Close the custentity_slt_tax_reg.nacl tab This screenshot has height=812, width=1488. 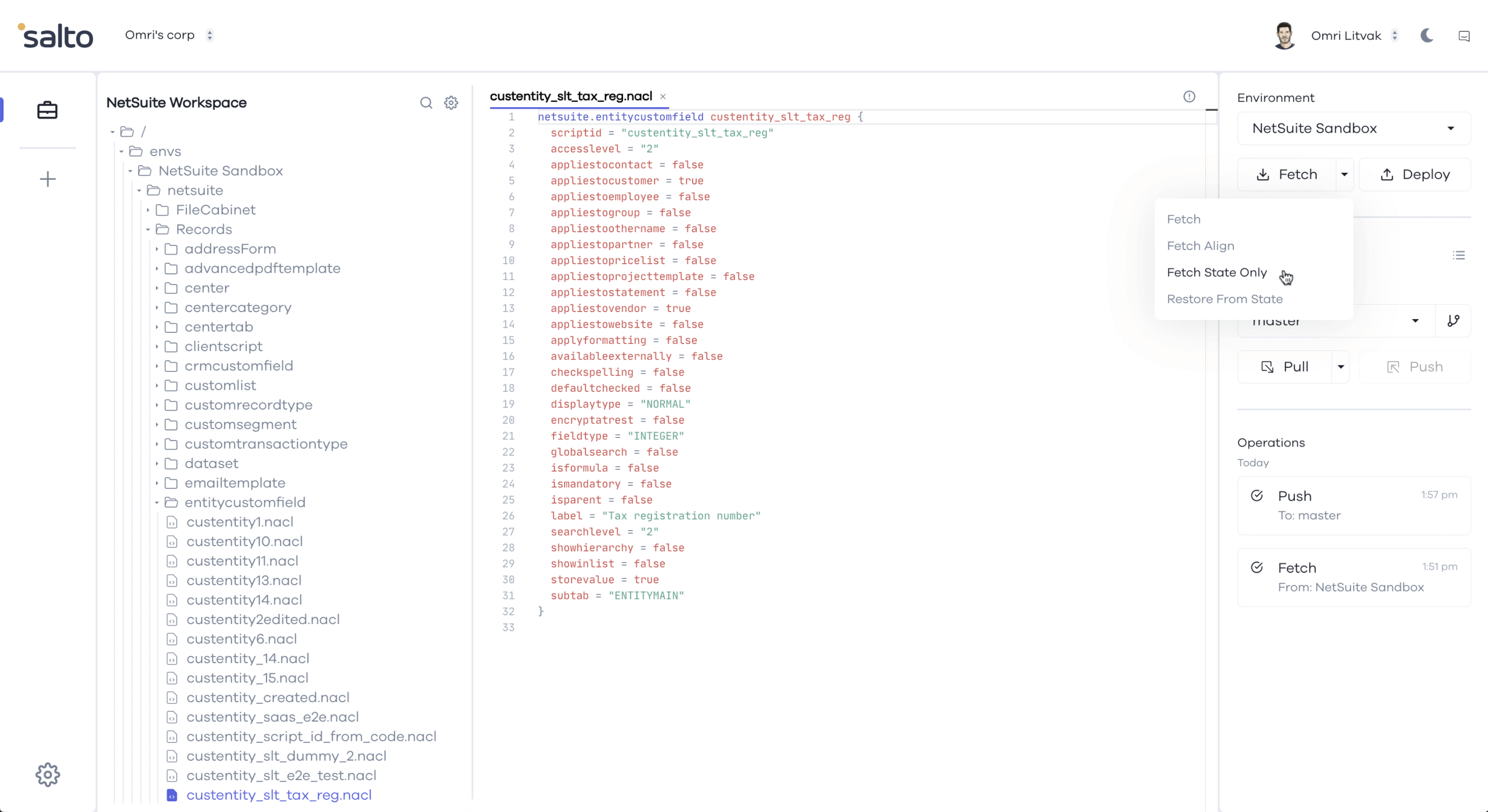[x=663, y=97]
